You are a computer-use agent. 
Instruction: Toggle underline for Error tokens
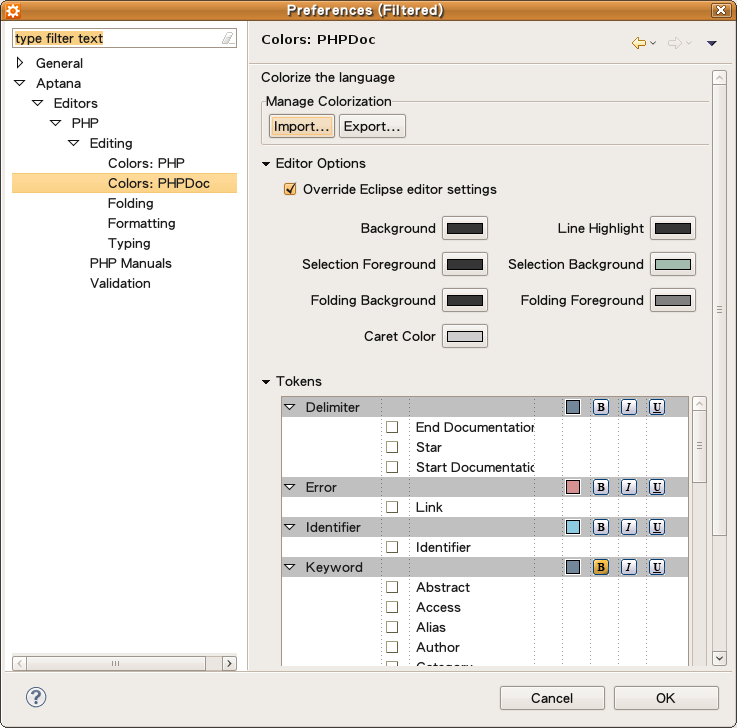point(657,487)
